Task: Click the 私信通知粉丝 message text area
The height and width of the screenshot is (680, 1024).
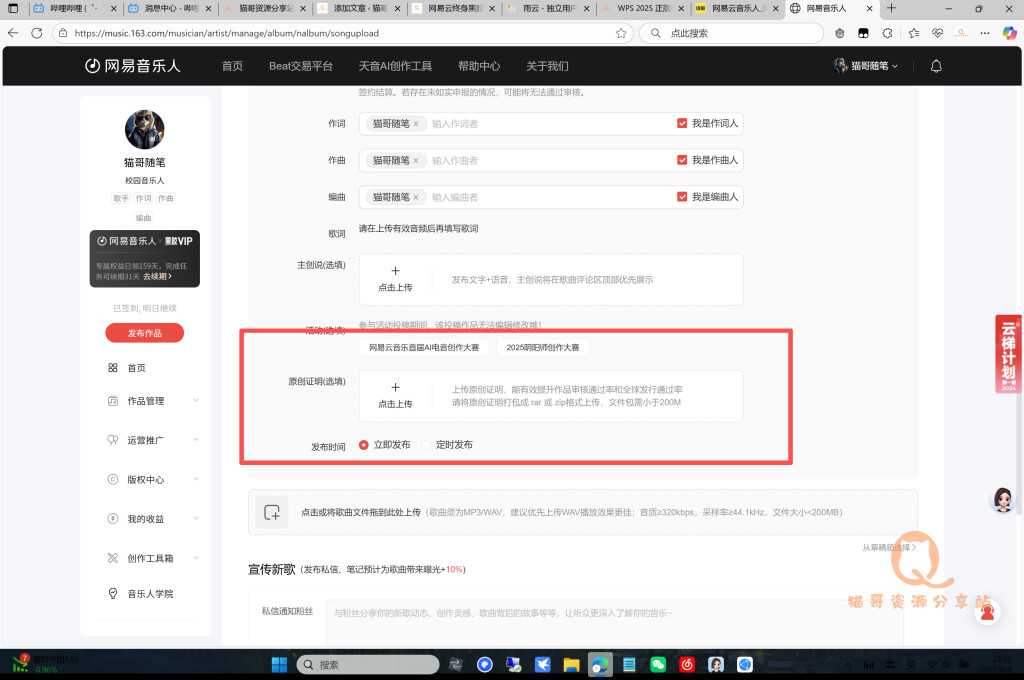Action: (614, 621)
